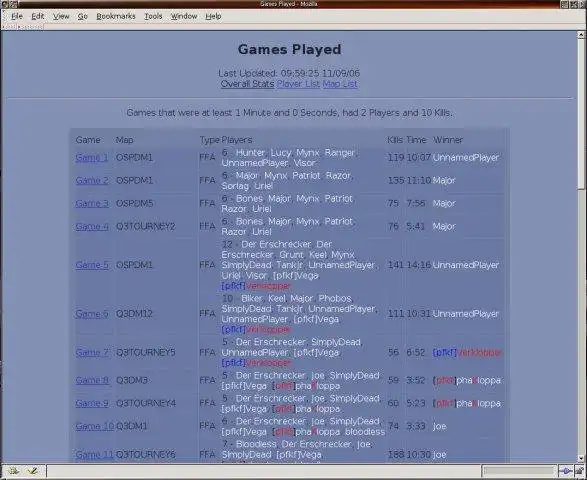Open the Game 9 link
The height and width of the screenshot is (480, 587).
(92, 403)
